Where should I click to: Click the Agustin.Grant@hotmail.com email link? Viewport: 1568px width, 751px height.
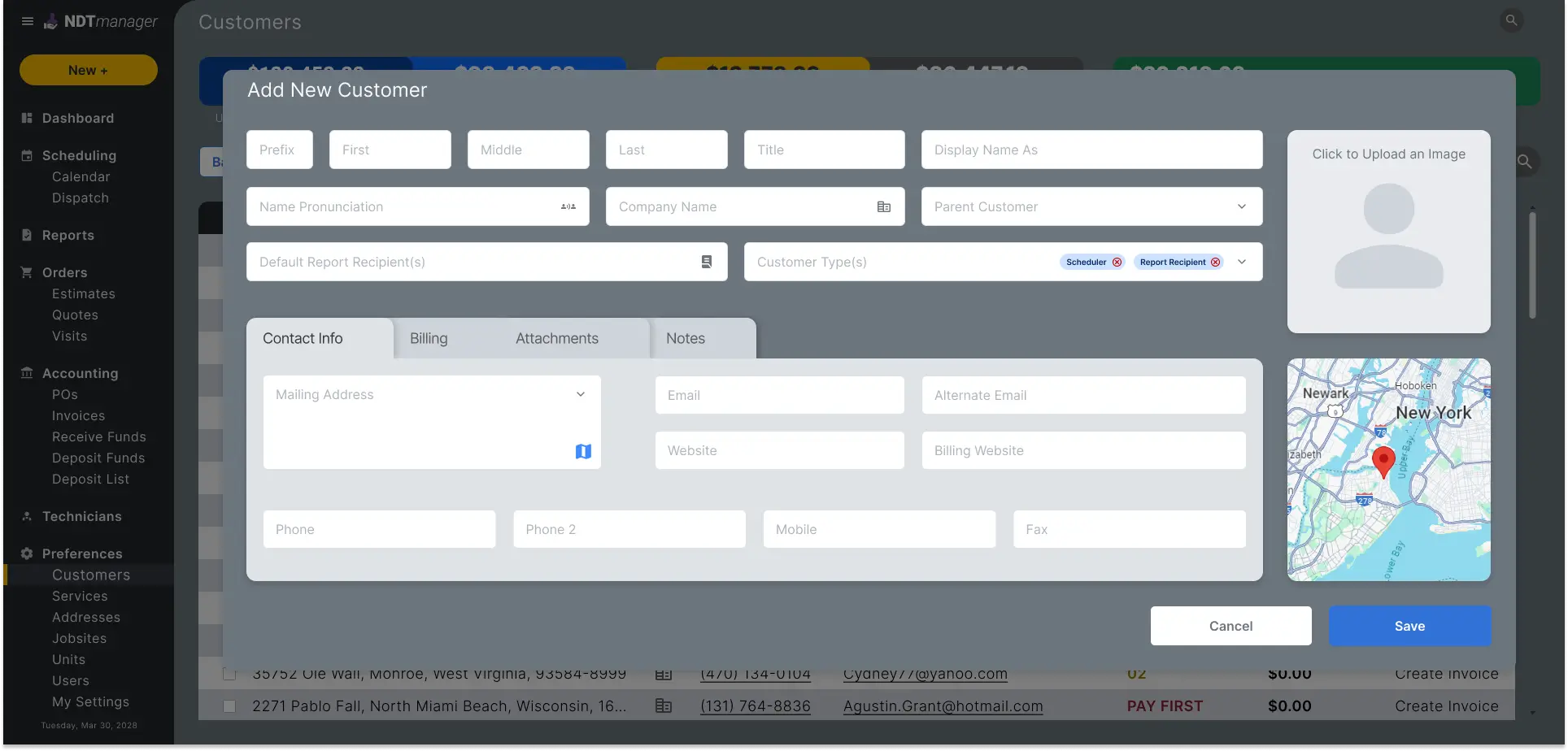(943, 706)
